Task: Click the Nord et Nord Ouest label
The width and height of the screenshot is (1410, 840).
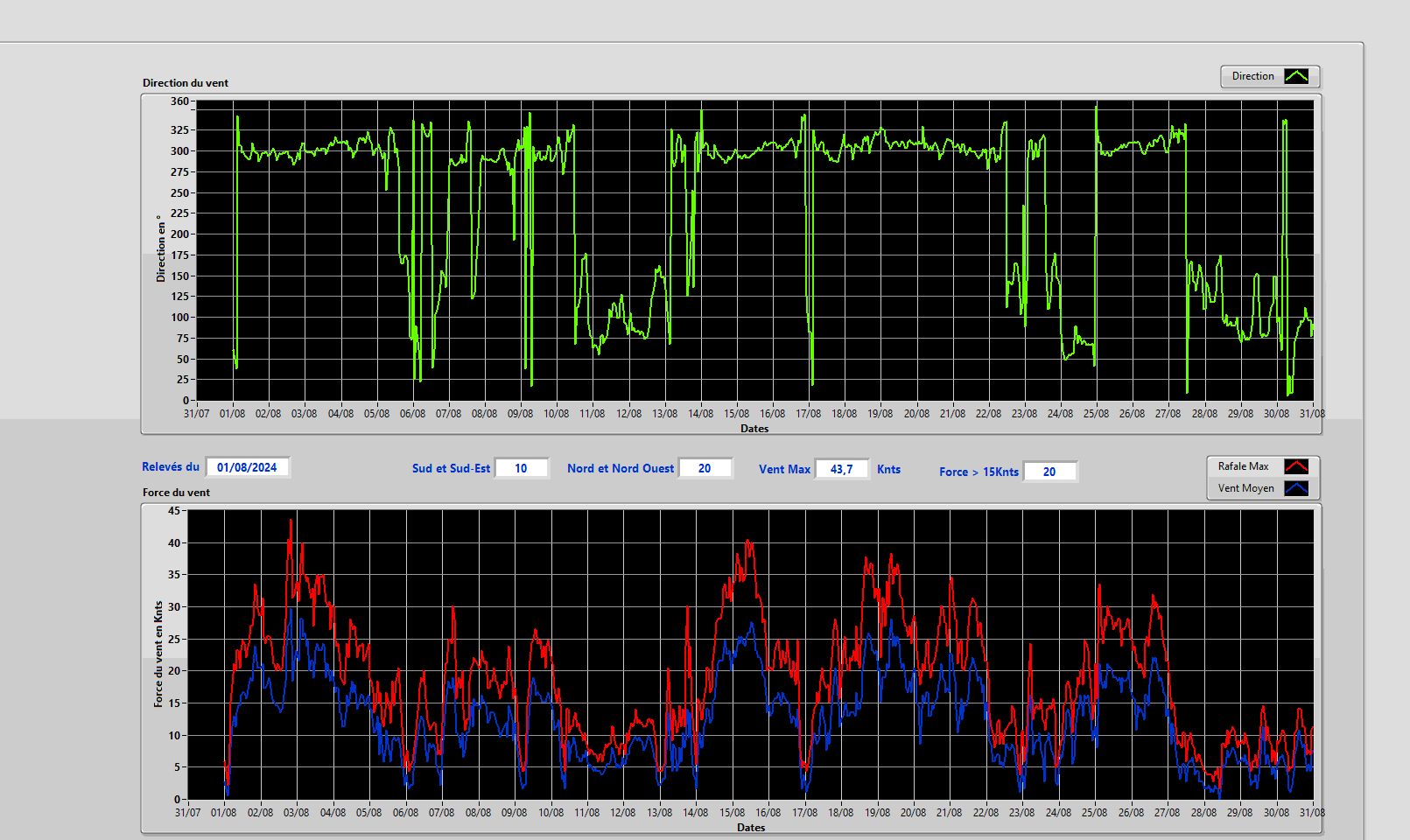Action: pos(621,468)
